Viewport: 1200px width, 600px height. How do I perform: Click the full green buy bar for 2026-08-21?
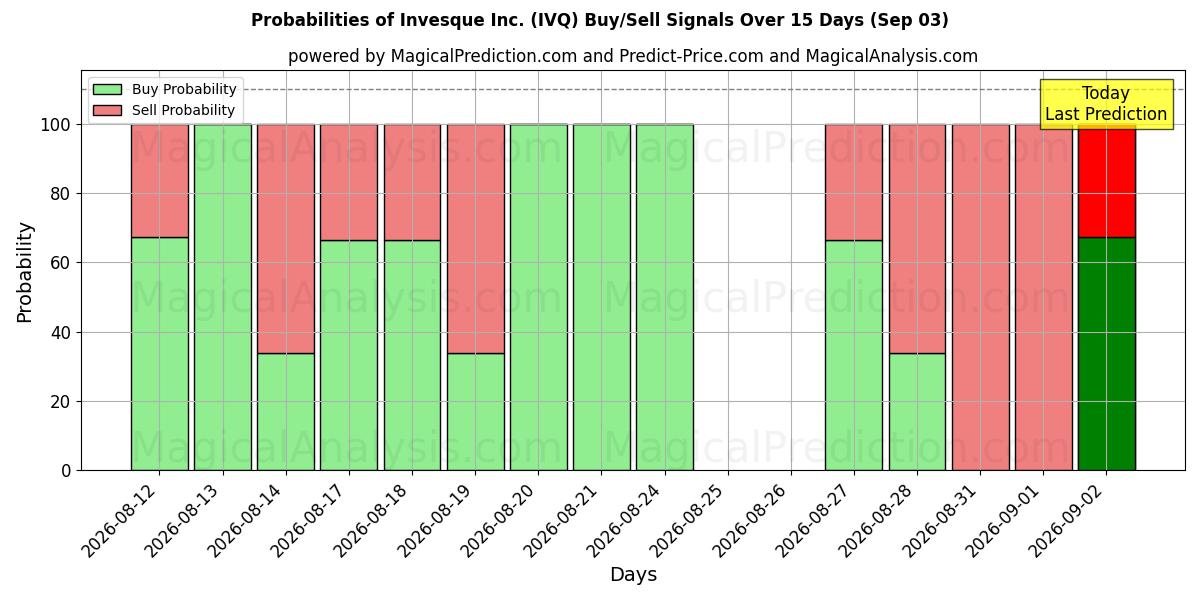pos(602,297)
